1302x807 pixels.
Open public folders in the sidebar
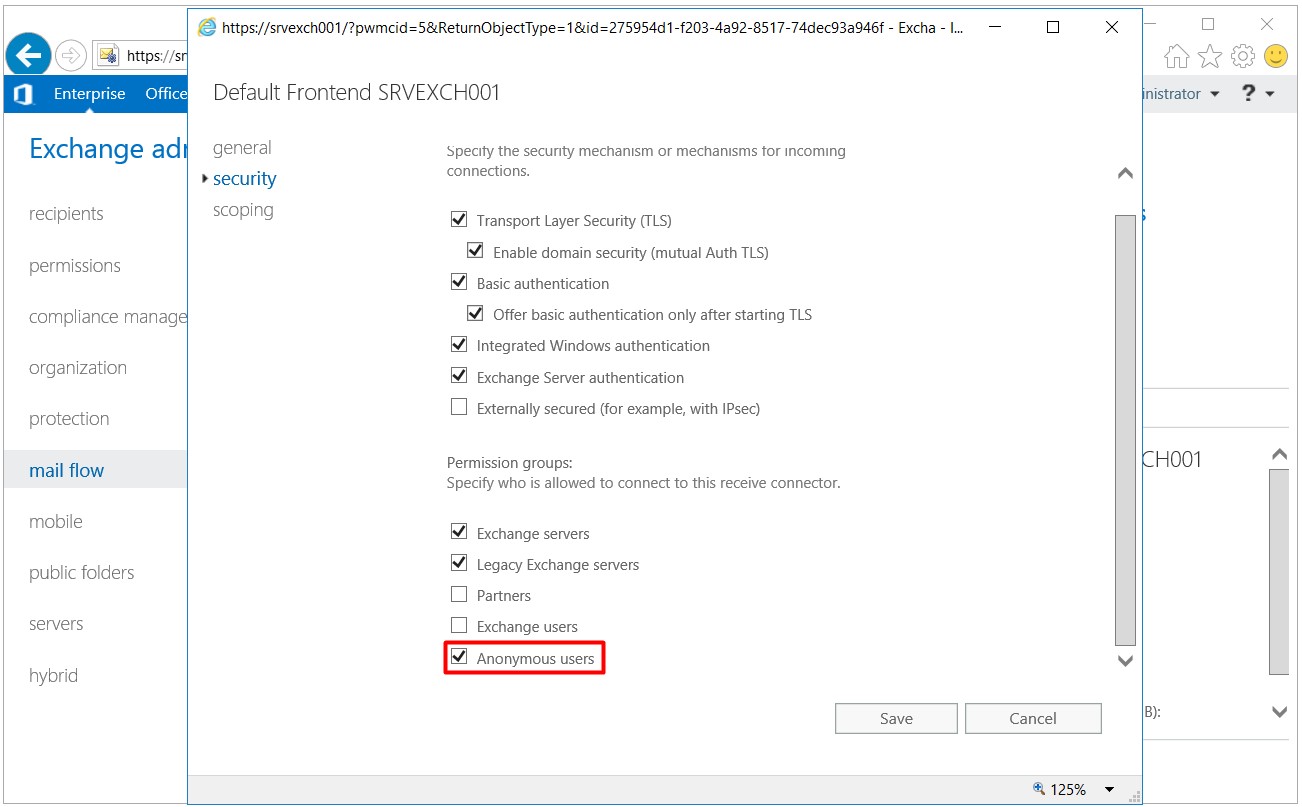(x=81, y=573)
